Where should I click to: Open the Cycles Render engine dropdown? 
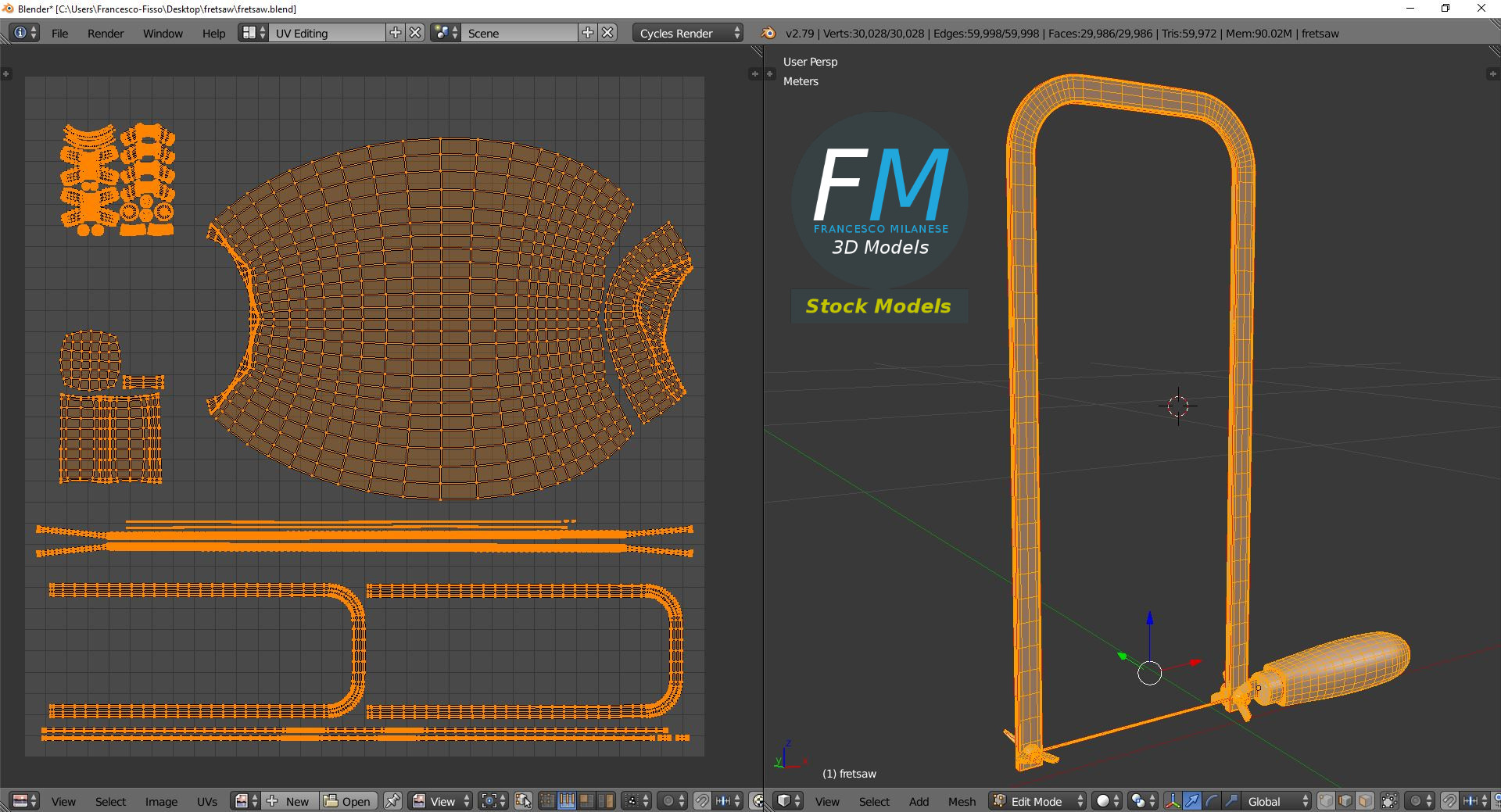tap(690, 33)
